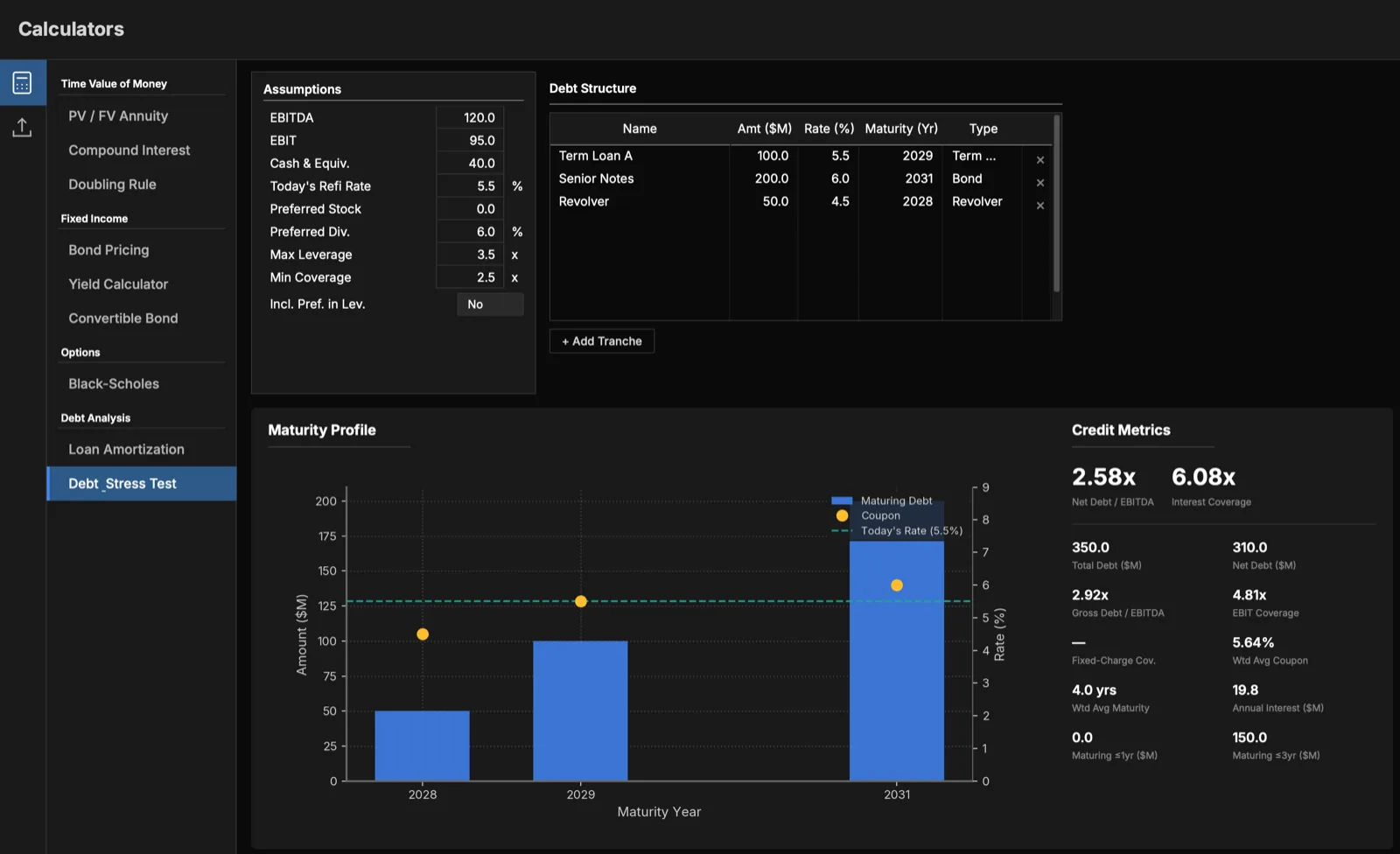Screen dimensions: 1400x854
Task: Remove the Term Loan A tranche
Action: [x=1040, y=160]
